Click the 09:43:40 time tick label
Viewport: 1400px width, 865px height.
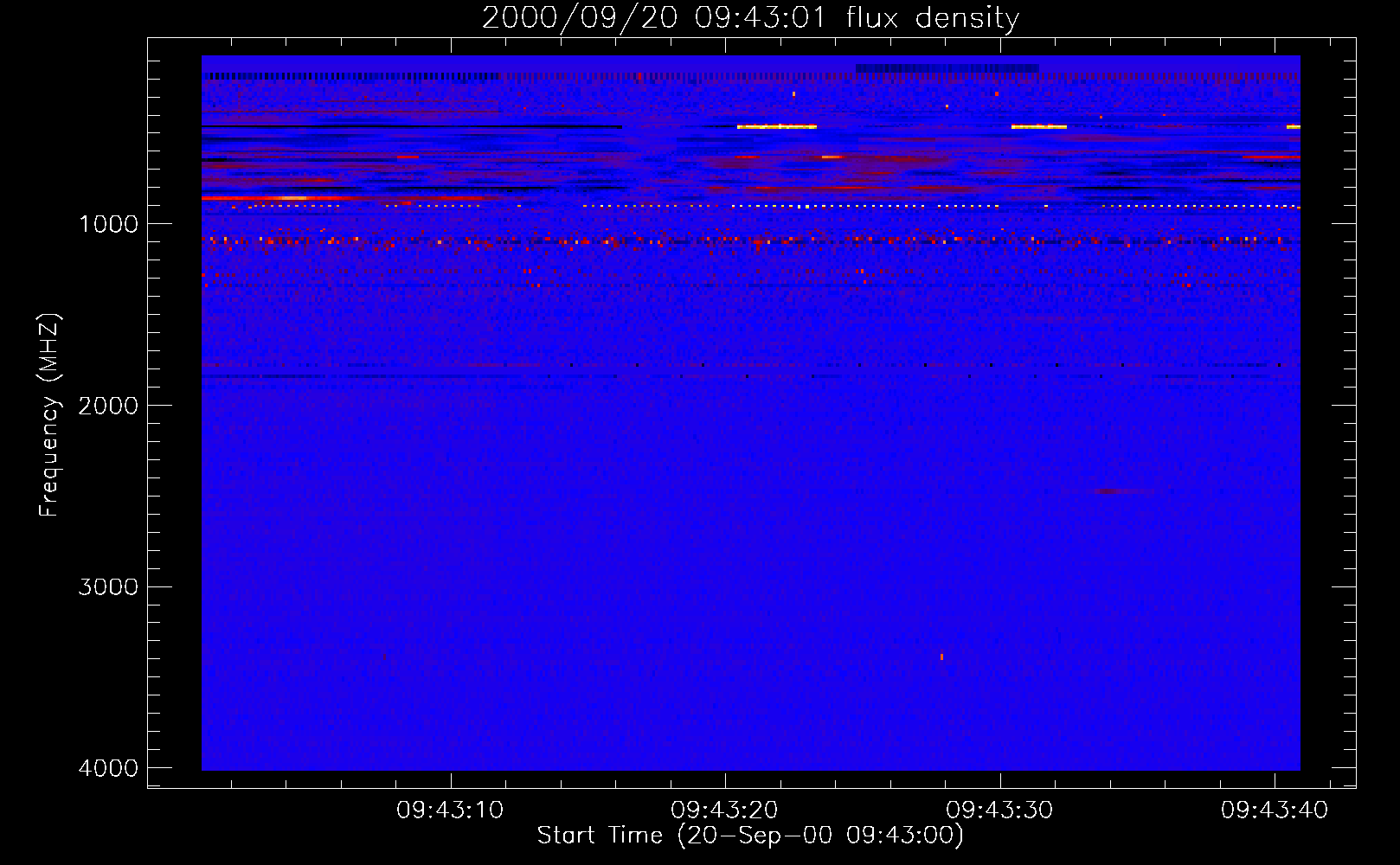1275,811
